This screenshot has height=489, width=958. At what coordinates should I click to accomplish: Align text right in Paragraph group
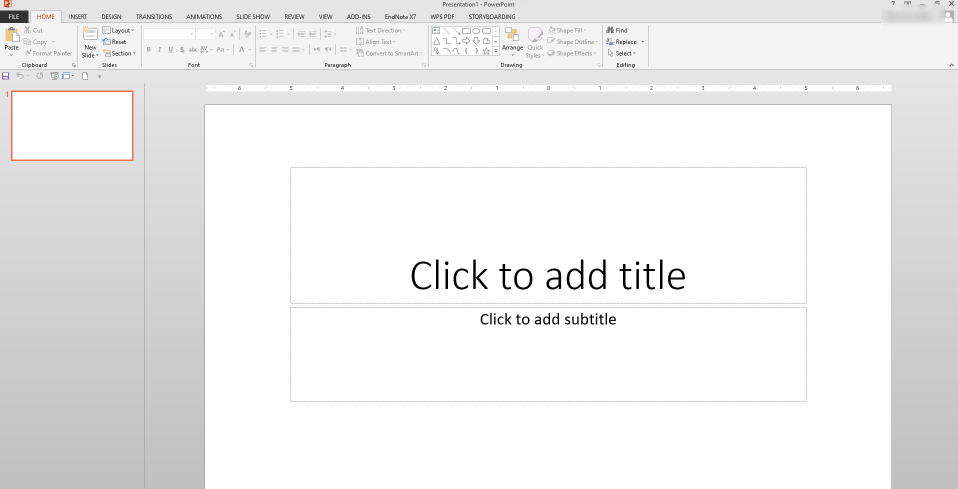[x=285, y=50]
